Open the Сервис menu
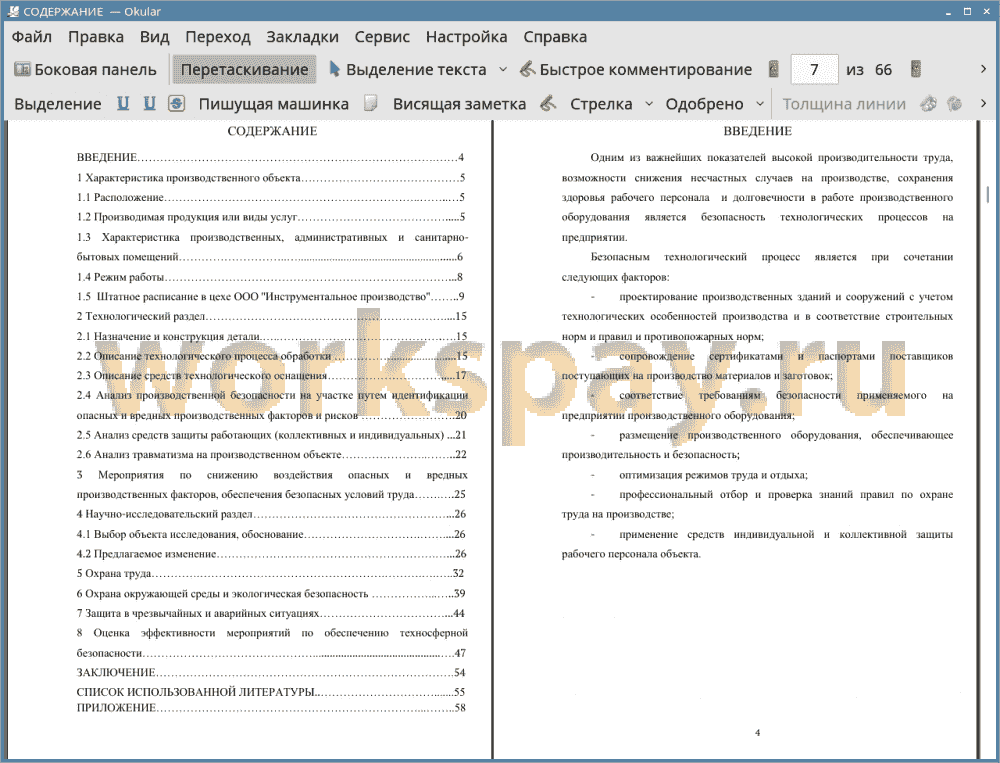This screenshot has height=763, width=1000. 382,37
